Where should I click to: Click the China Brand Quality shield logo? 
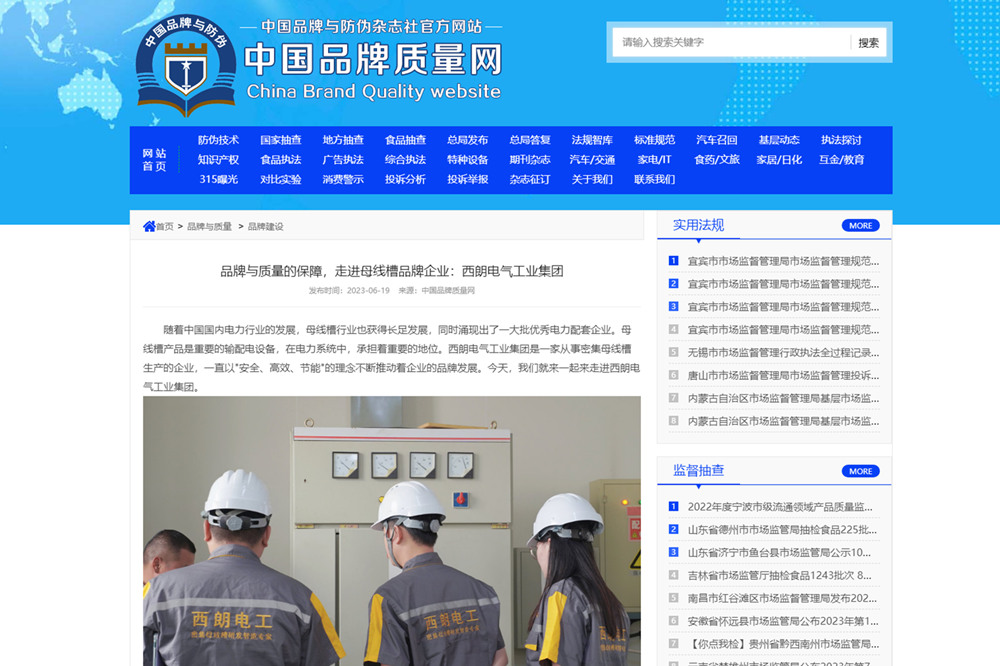point(186,66)
